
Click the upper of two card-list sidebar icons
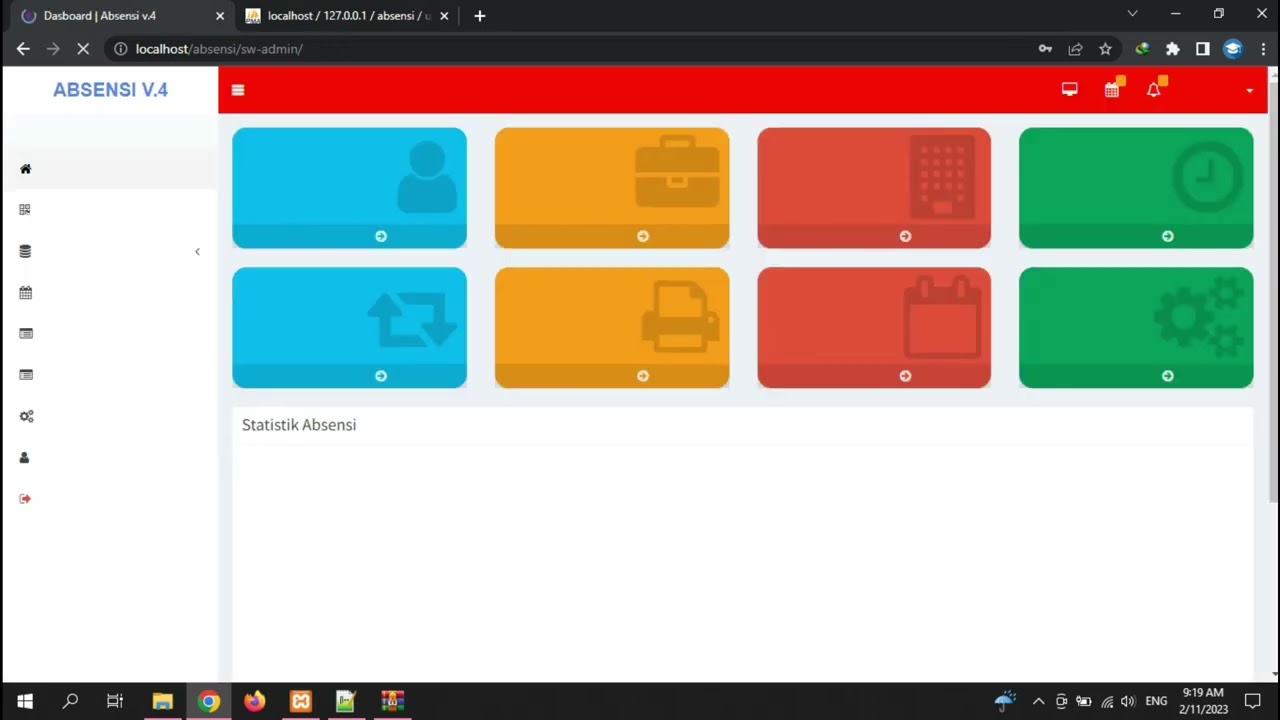click(26, 334)
